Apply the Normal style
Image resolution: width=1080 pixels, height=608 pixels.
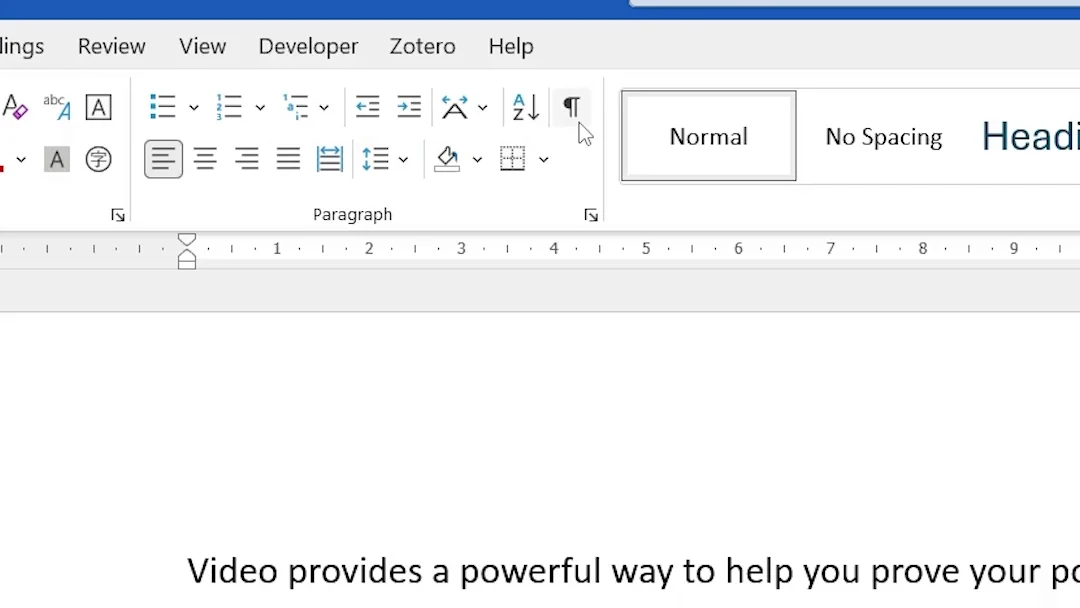click(x=709, y=136)
